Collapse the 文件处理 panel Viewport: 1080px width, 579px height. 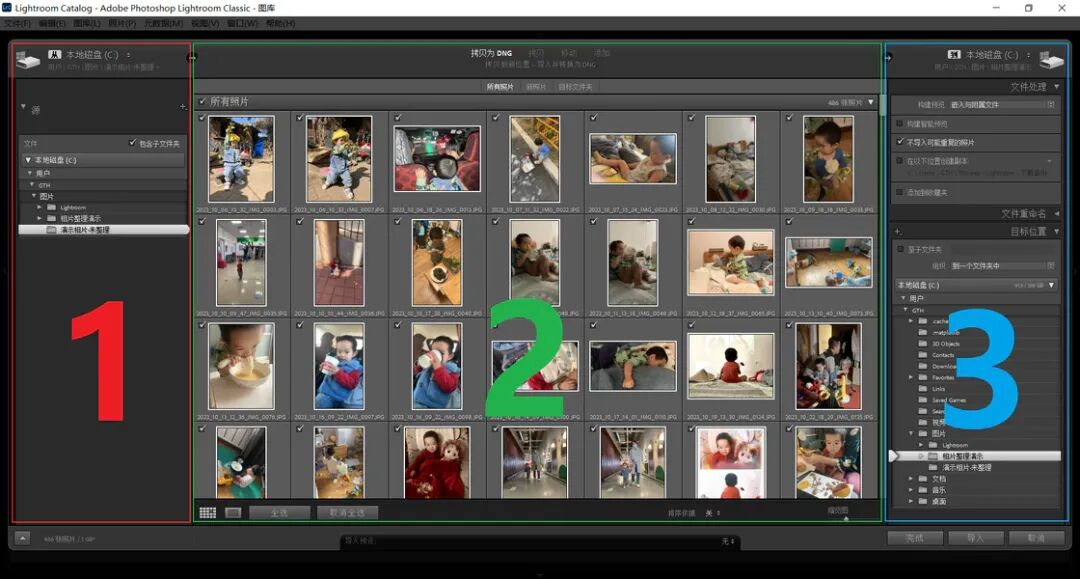pos(1056,87)
